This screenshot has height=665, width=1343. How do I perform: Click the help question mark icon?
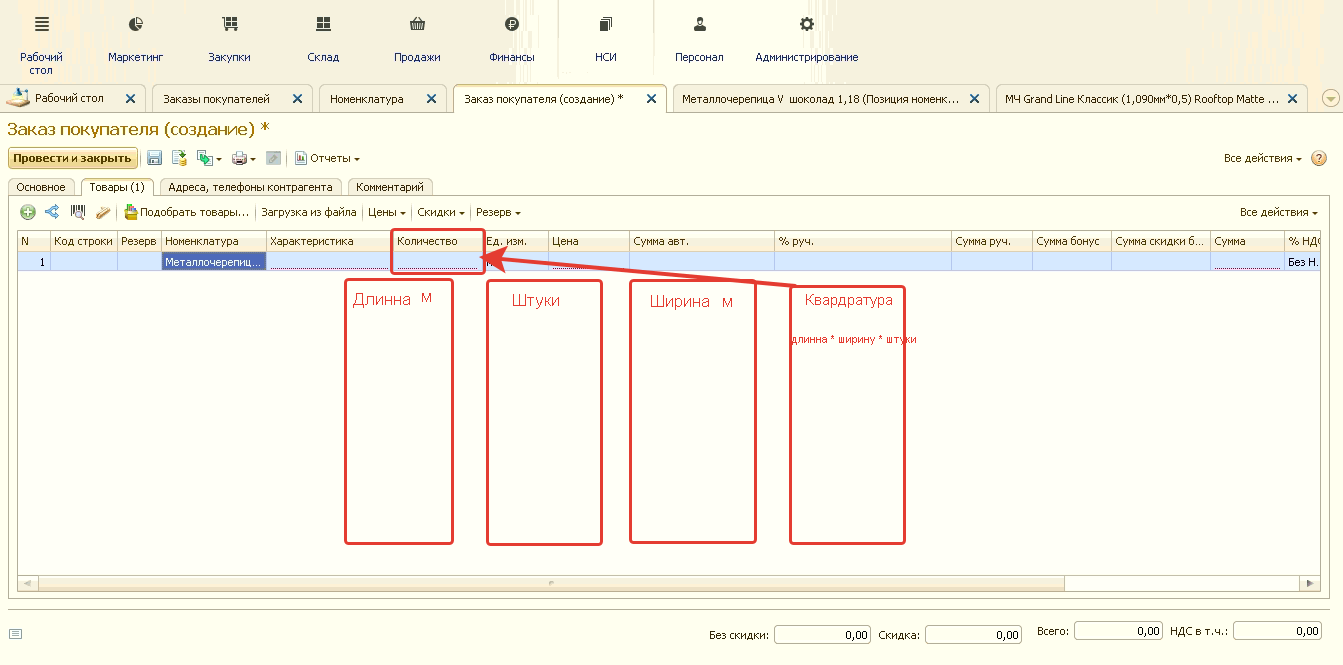click(1319, 158)
